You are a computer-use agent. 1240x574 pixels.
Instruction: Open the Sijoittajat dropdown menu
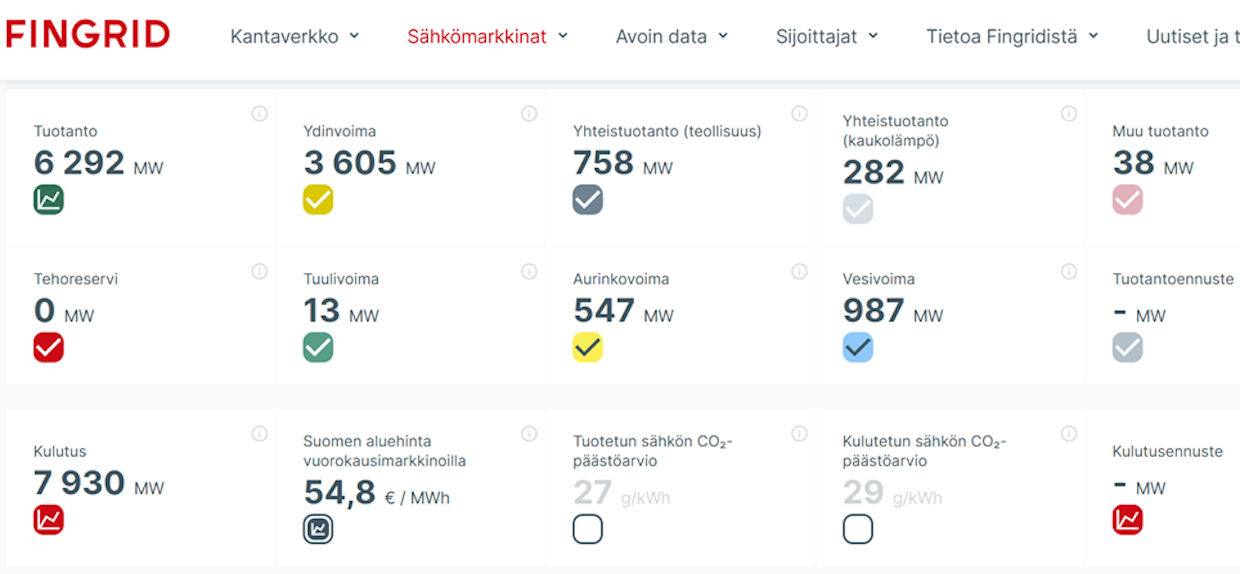coord(827,37)
